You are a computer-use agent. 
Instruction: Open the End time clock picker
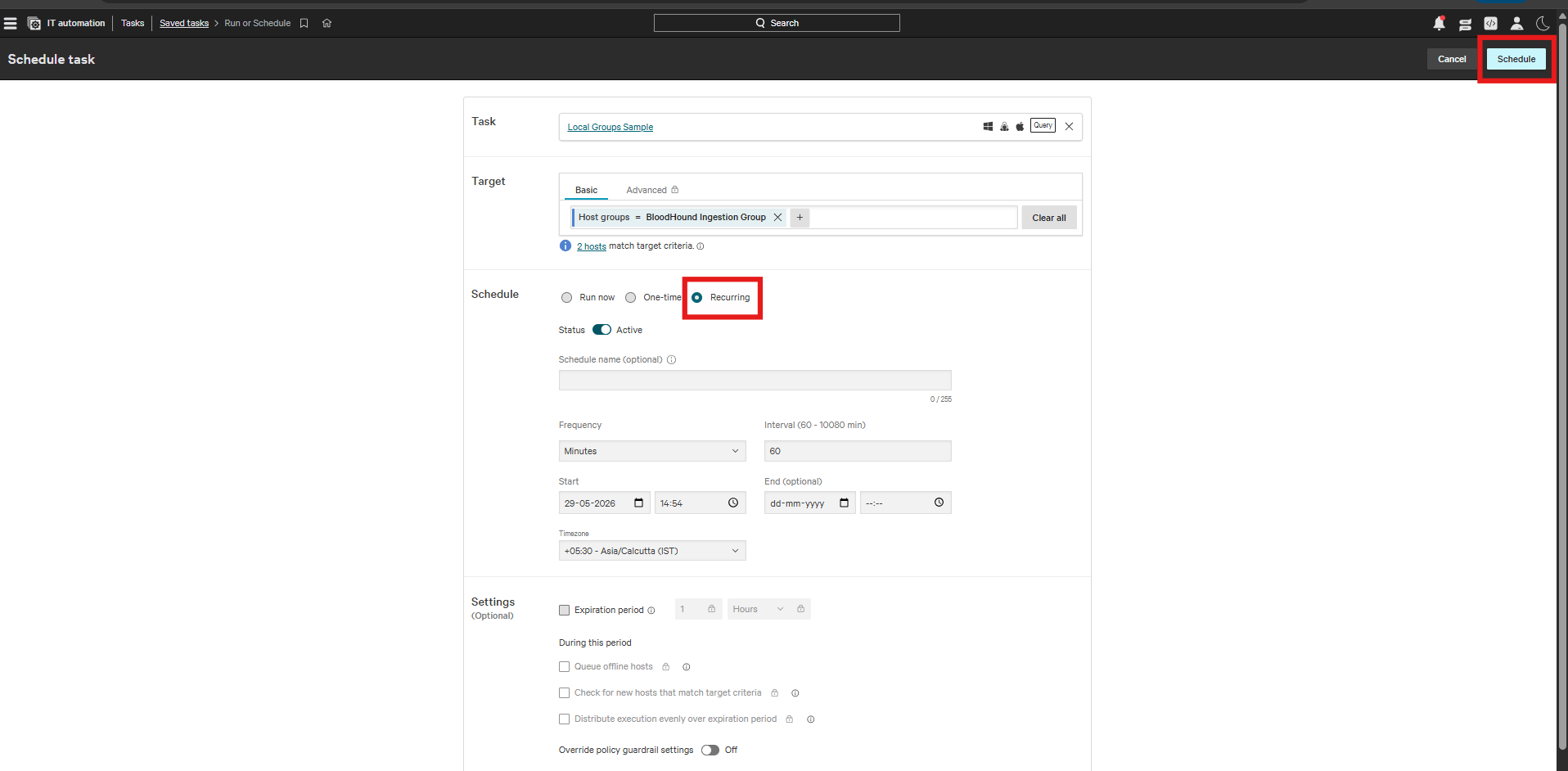coord(939,503)
